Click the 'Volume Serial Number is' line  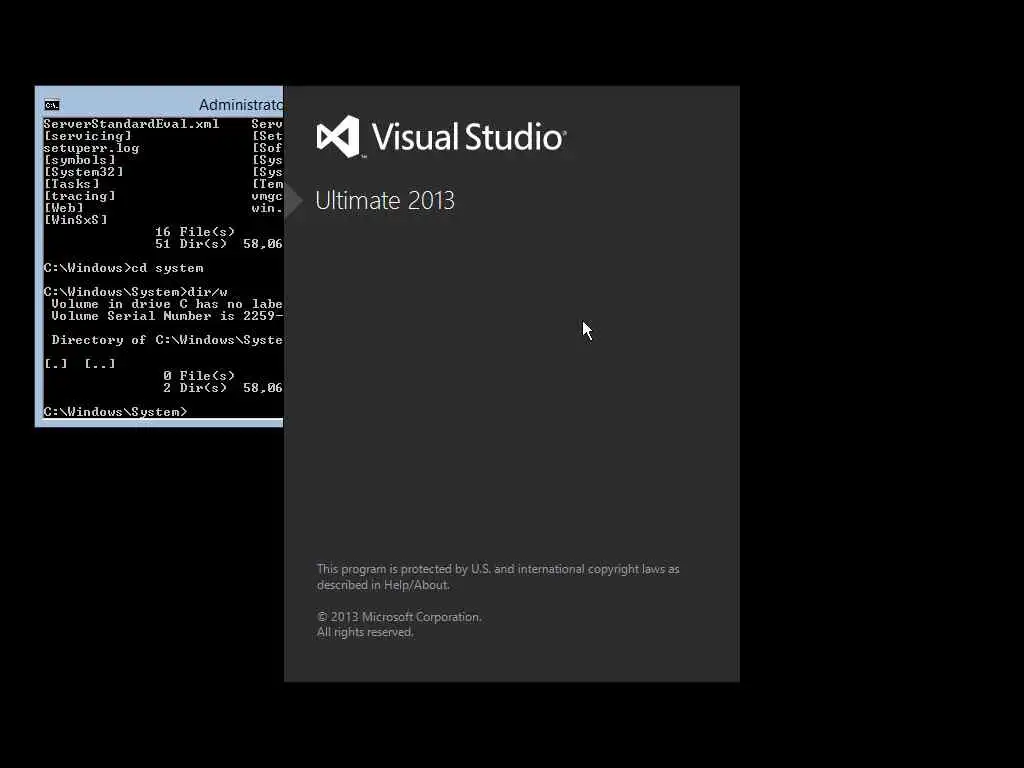[x=167, y=316]
